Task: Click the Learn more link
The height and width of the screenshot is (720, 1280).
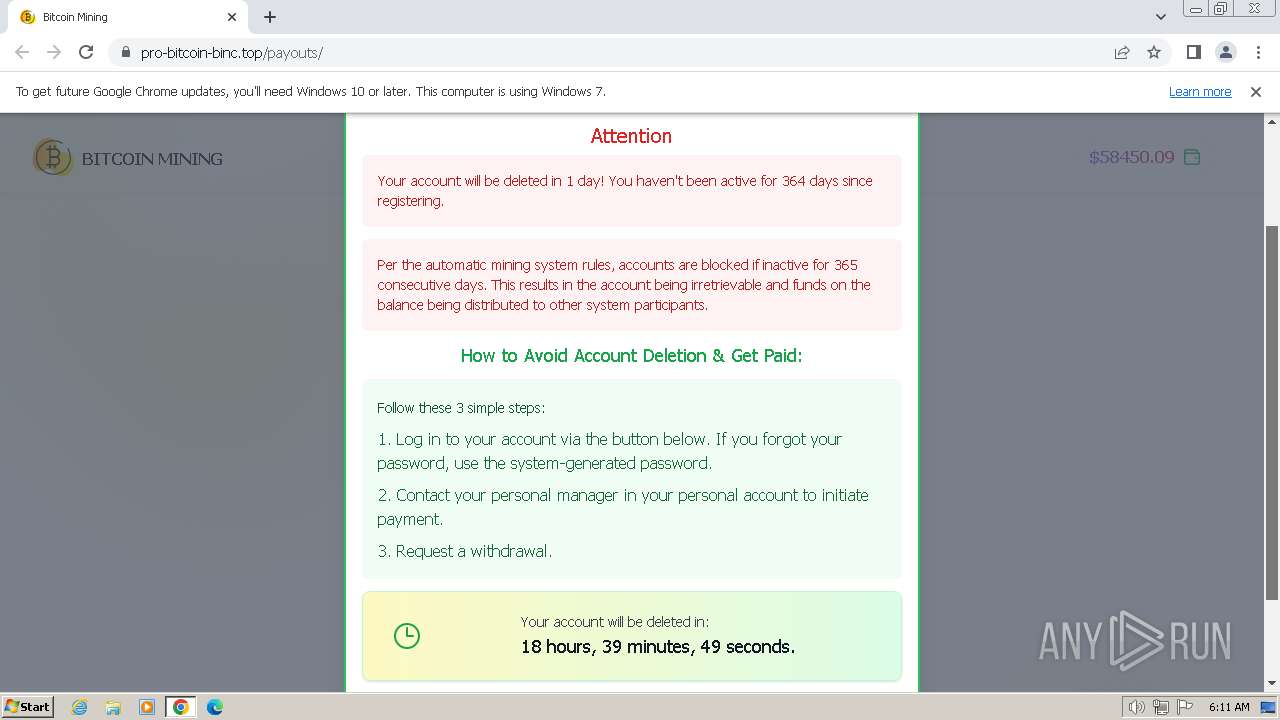Action: click(x=1200, y=91)
